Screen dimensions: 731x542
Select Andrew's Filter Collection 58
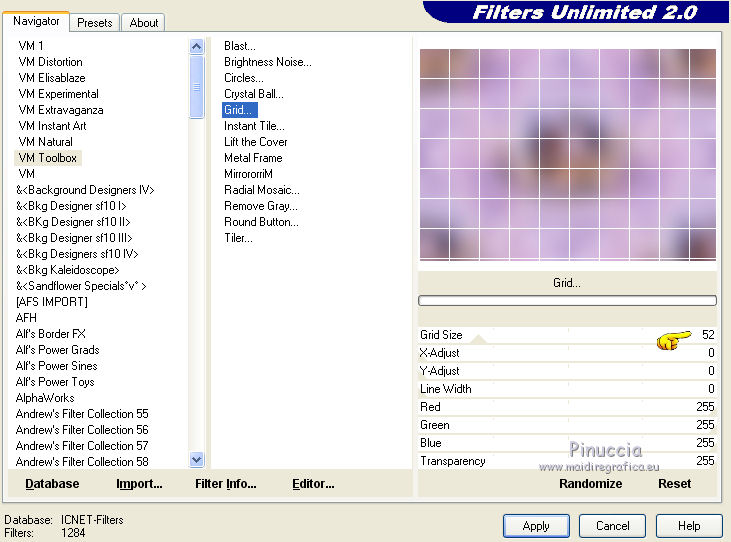(x=82, y=462)
